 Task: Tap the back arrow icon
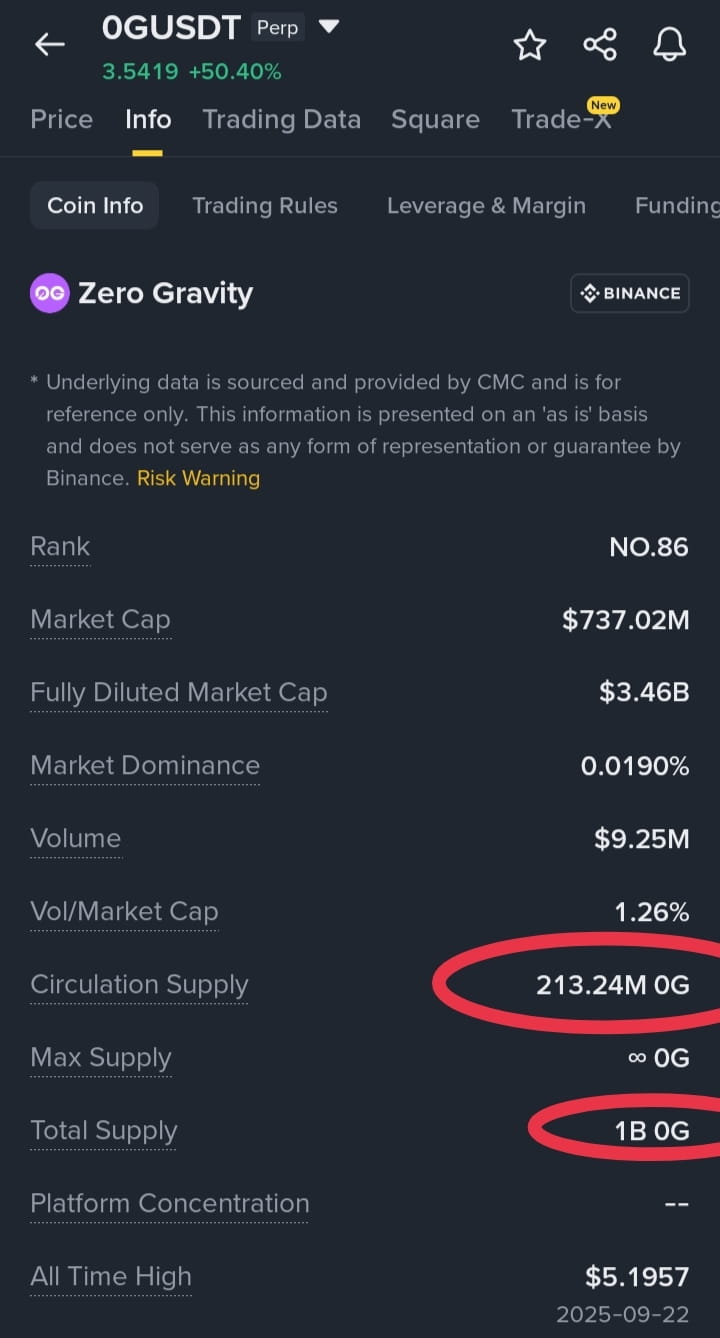[49, 44]
